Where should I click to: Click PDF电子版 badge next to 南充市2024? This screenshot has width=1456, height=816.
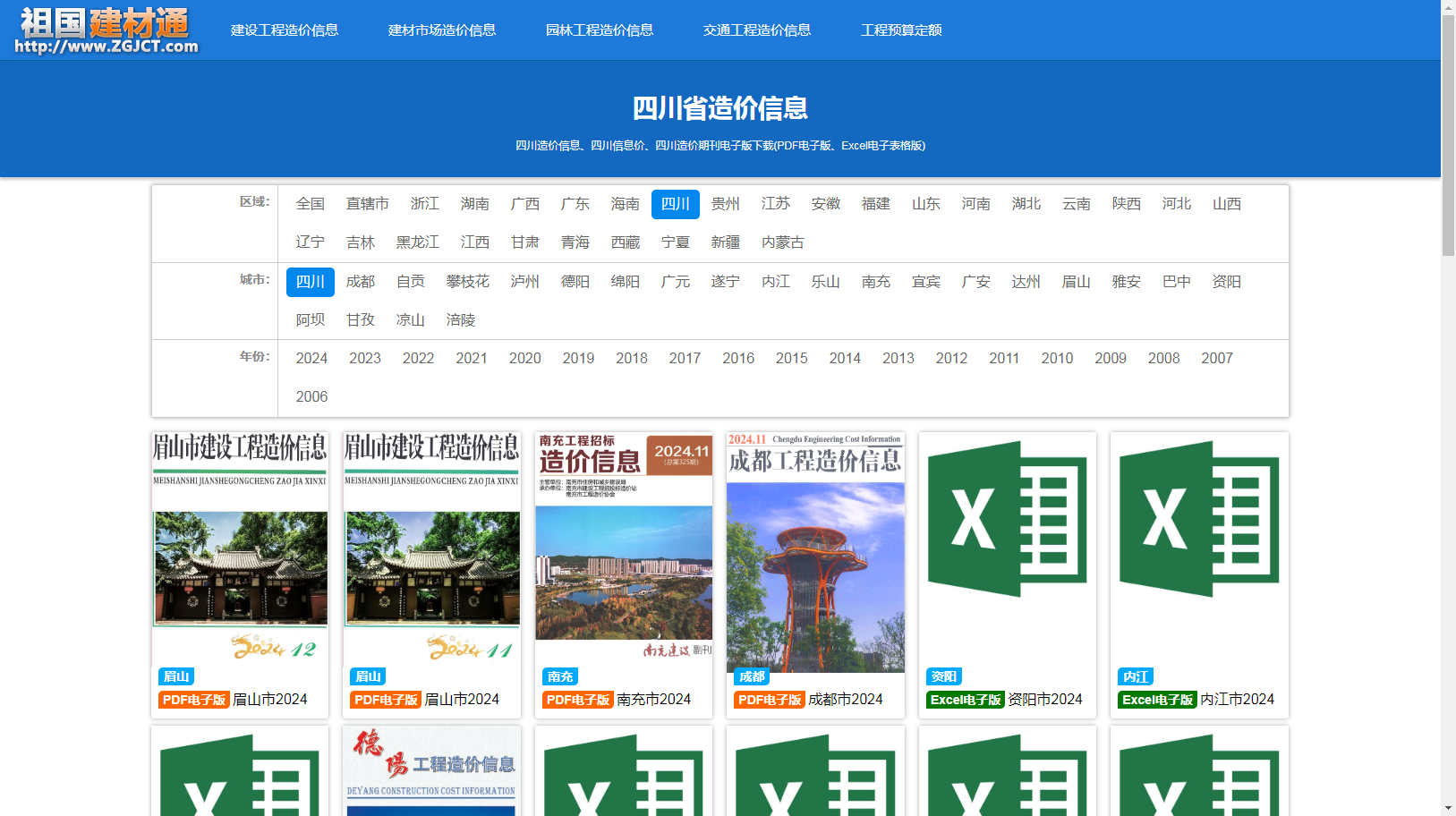click(x=578, y=700)
